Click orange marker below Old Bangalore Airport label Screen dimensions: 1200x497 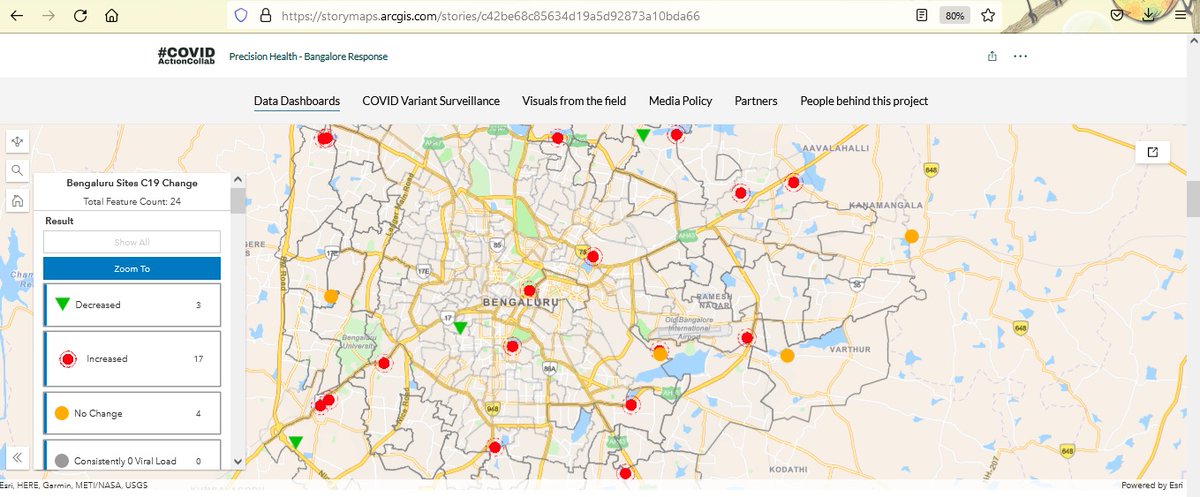click(660, 353)
